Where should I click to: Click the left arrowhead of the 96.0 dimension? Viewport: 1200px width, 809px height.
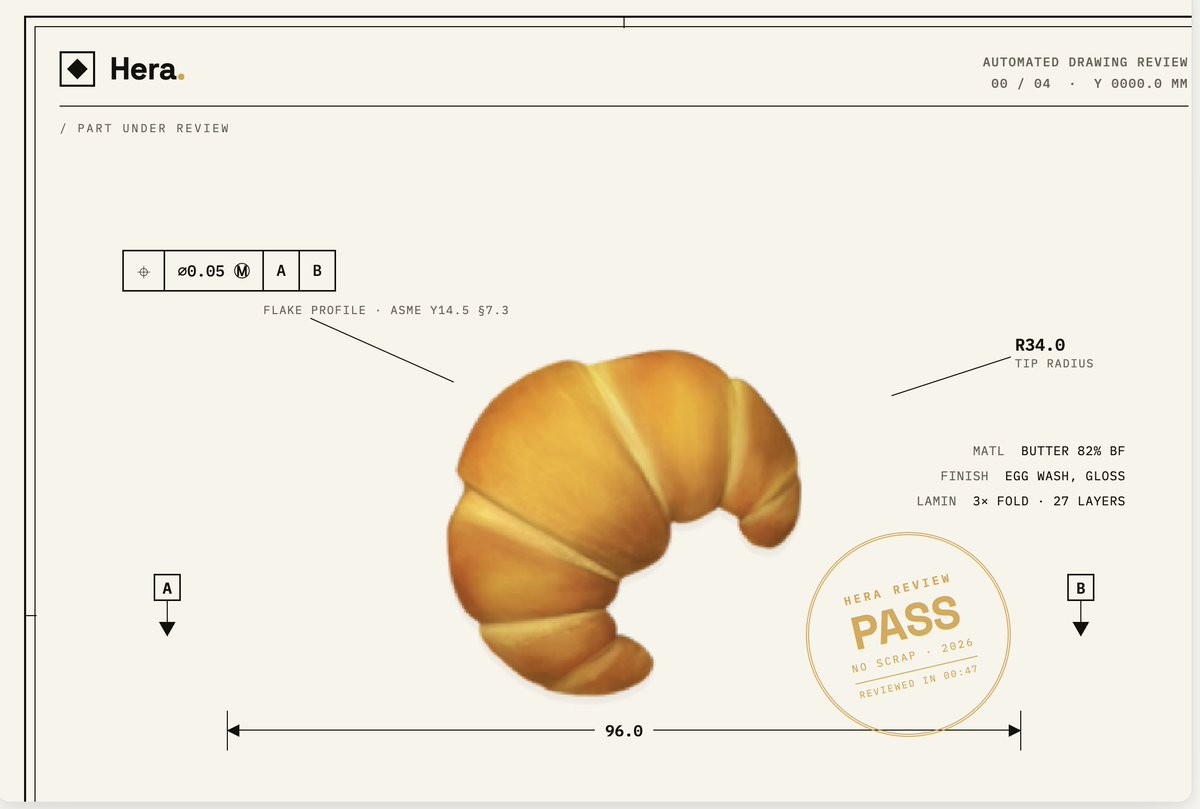(235, 731)
